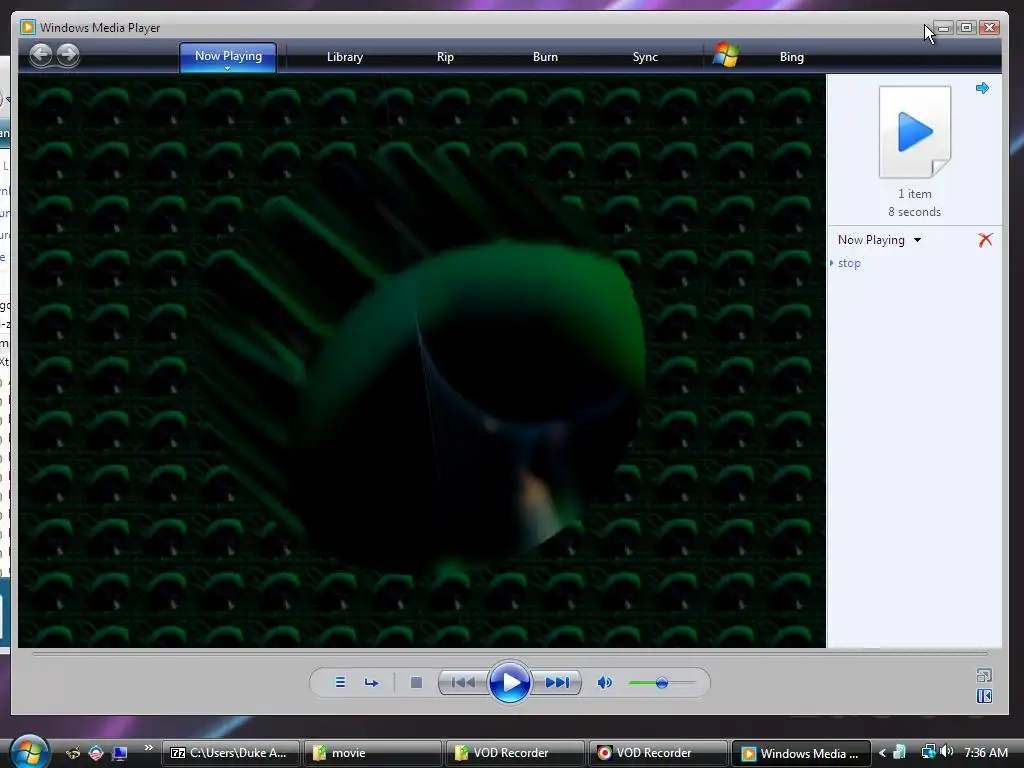Switch to compact mode icon

pyautogui.click(x=984, y=696)
